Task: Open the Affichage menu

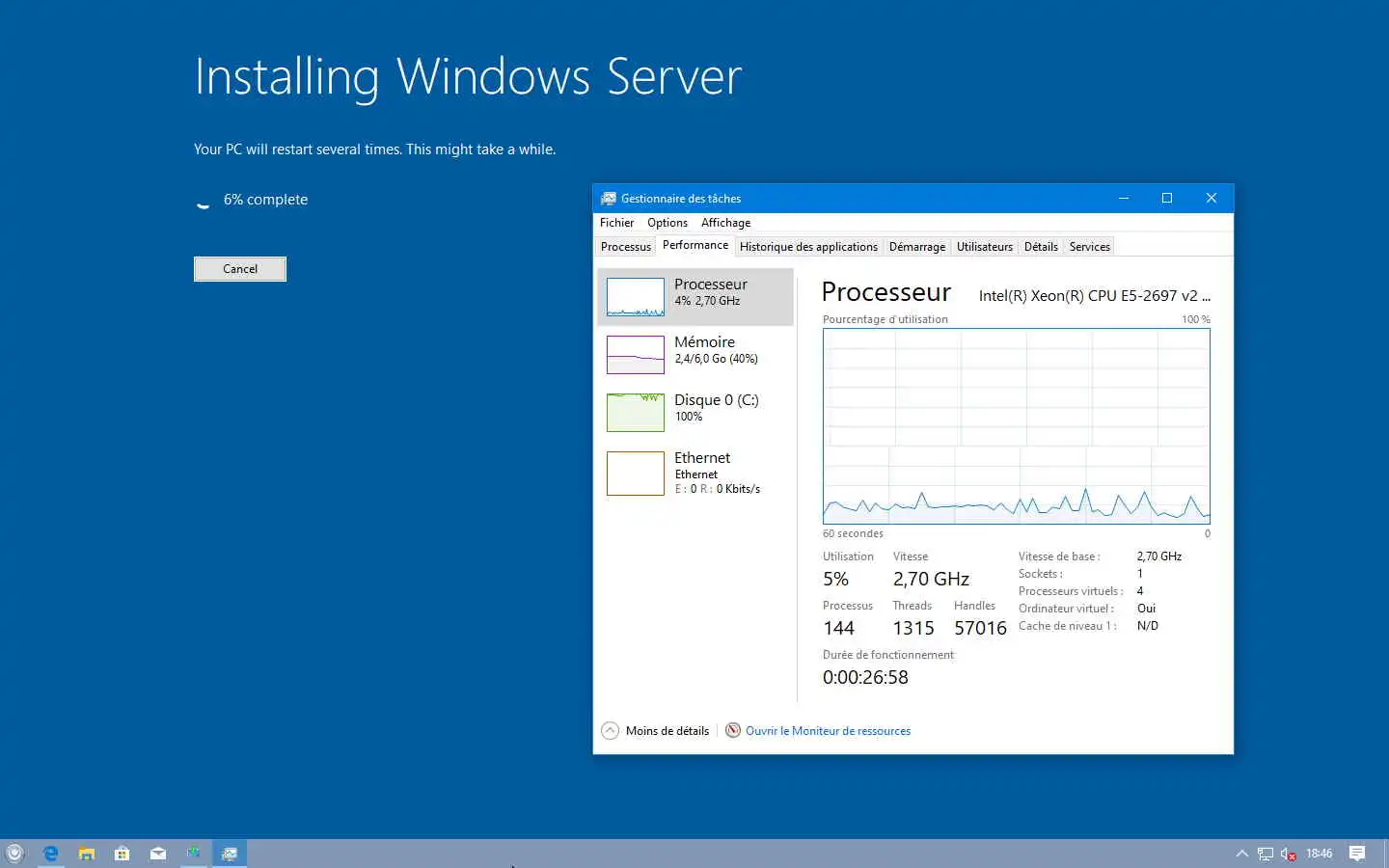Action: tap(725, 223)
